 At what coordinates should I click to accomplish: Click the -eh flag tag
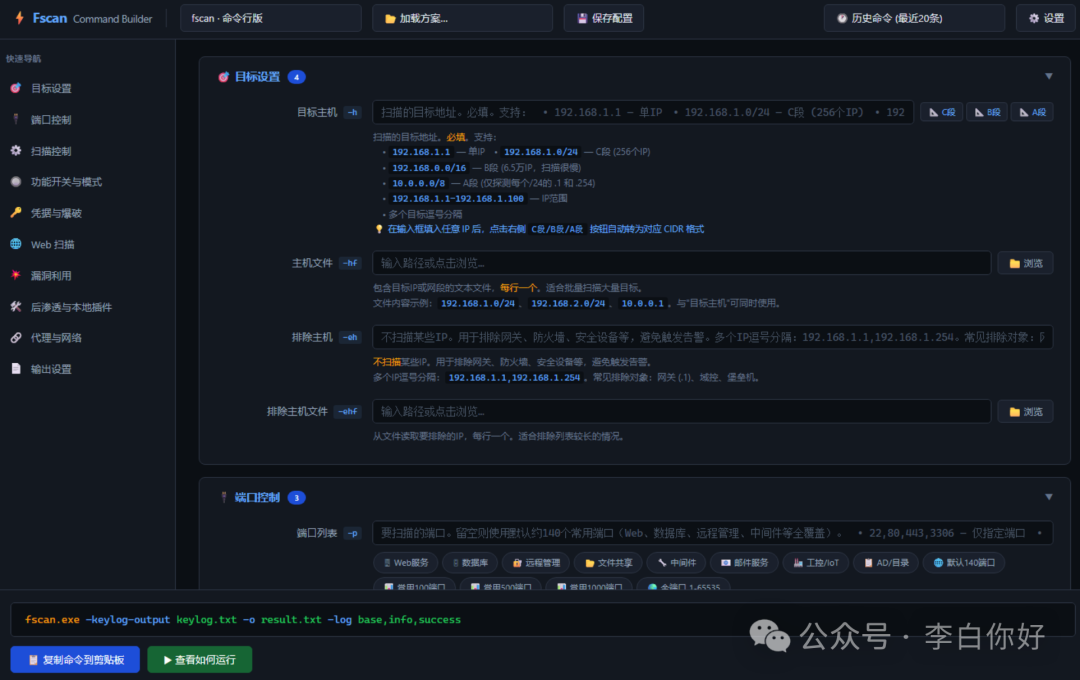[x=351, y=337]
